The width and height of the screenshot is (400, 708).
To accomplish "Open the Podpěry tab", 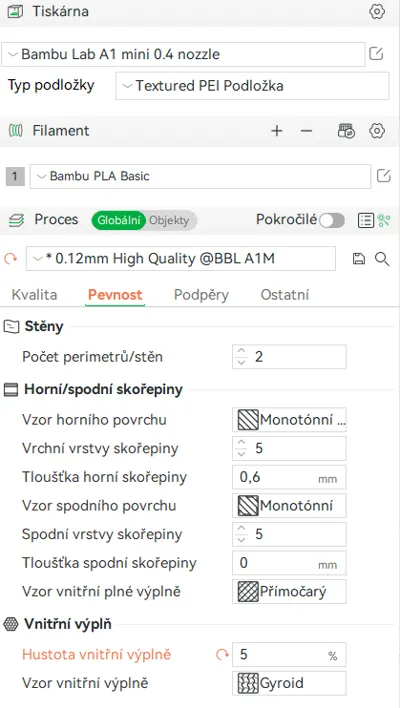I will coord(201,295).
